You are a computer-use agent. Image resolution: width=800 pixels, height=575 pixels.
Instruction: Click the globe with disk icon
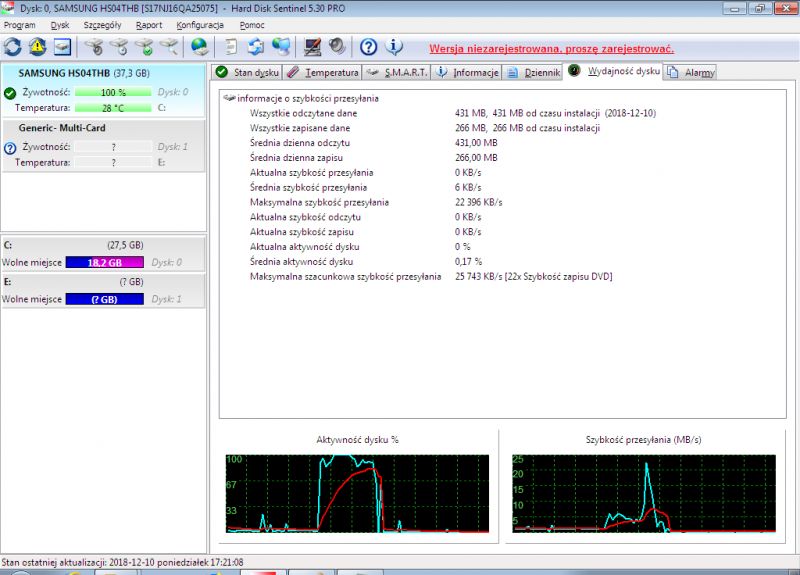pos(199,47)
